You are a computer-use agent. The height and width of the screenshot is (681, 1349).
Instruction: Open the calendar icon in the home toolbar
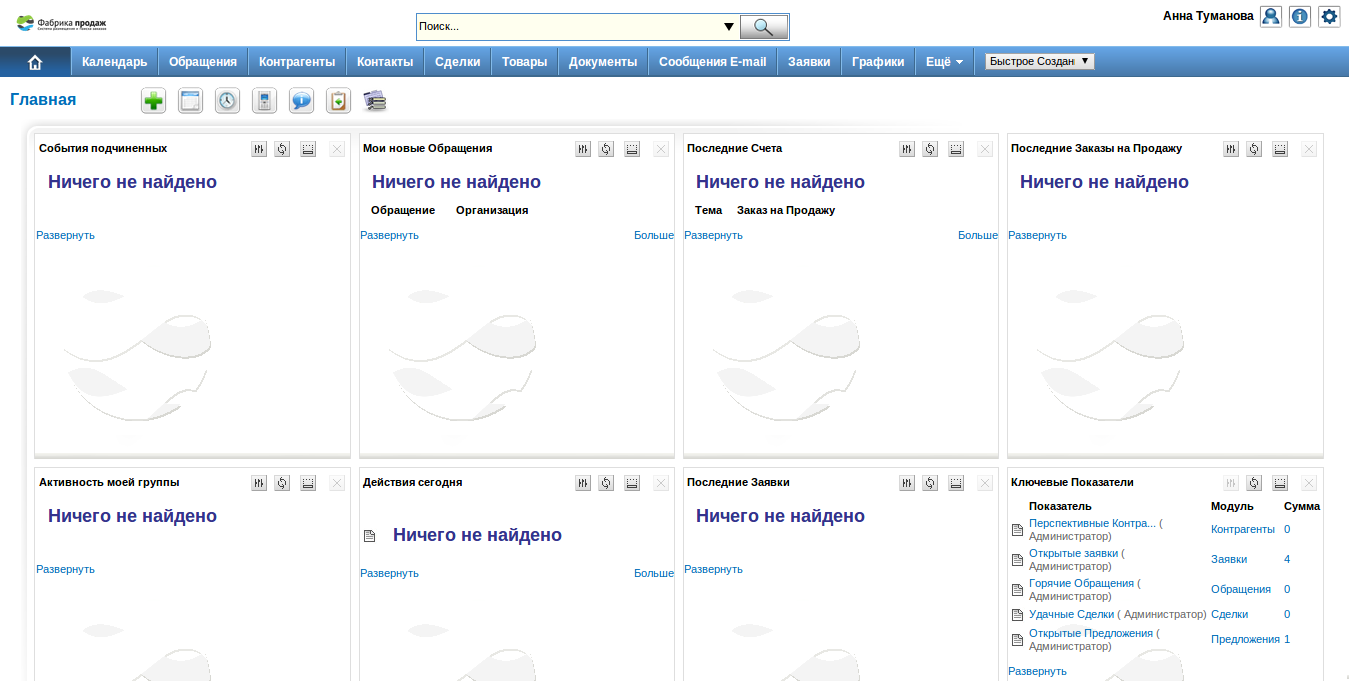coord(190,101)
